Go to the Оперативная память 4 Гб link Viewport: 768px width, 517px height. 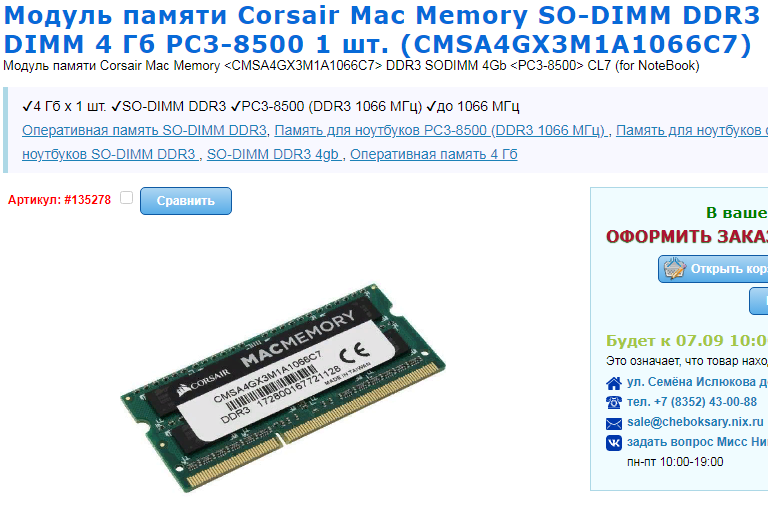[x=433, y=154]
